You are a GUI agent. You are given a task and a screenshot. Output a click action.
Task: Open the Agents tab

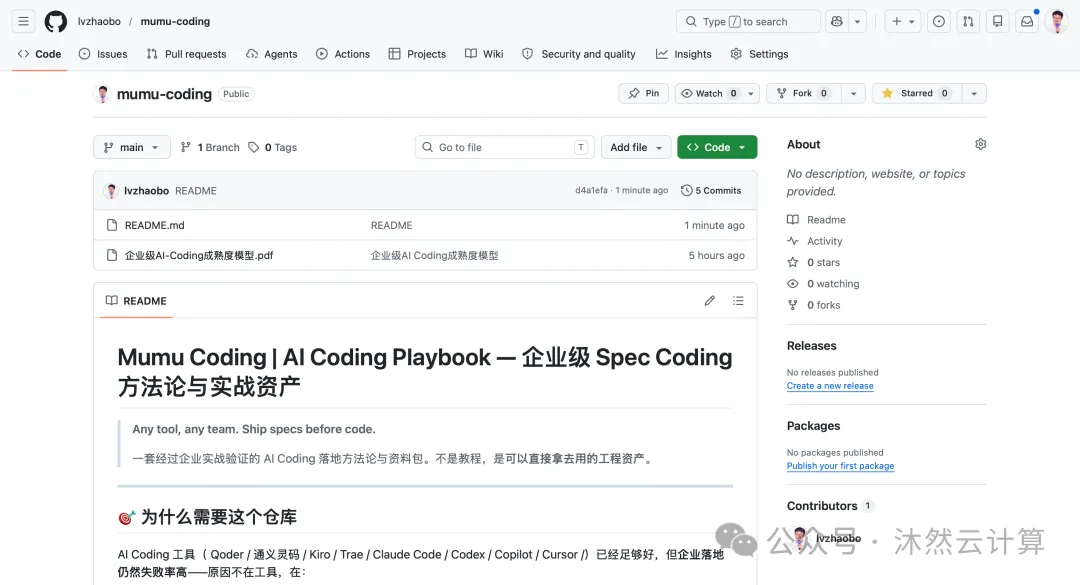[272, 54]
